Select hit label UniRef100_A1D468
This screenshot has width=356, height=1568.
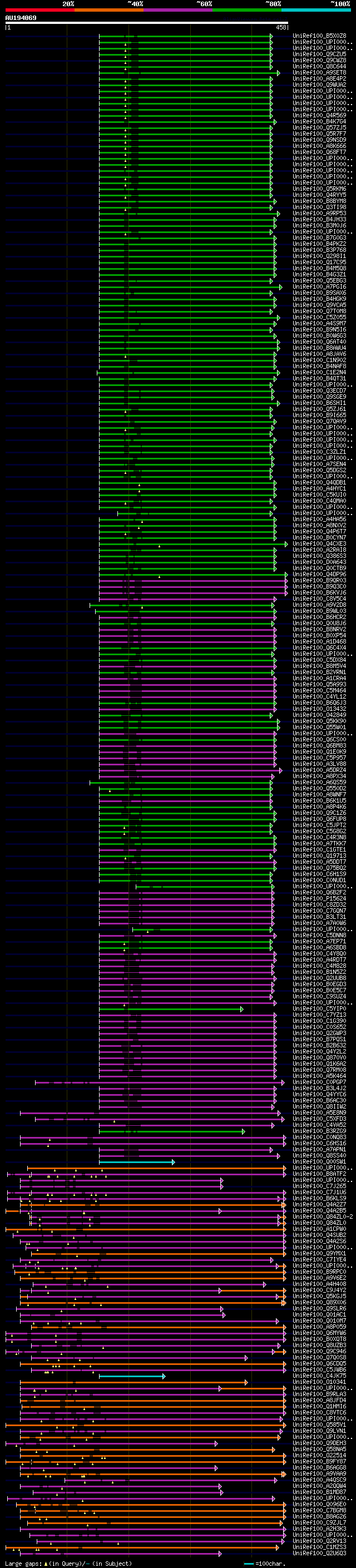click(x=319, y=641)
